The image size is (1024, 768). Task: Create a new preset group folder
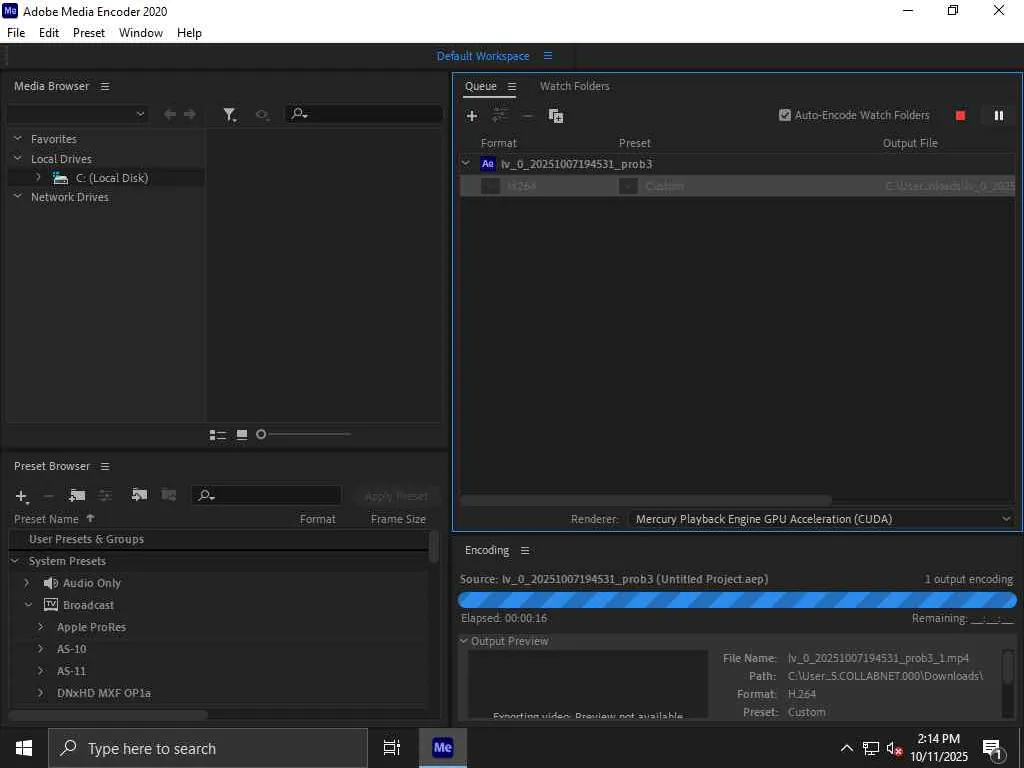77,496
